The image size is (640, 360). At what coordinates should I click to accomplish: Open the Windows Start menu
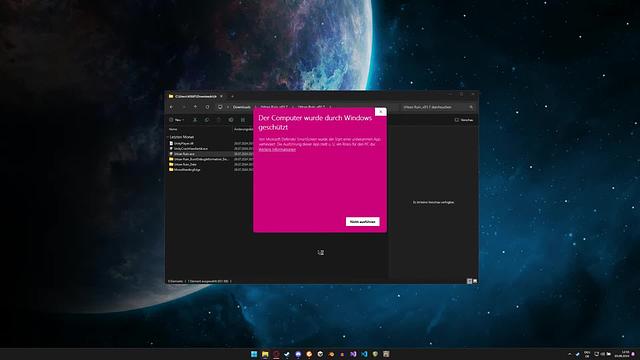click(x=254, y=354)
